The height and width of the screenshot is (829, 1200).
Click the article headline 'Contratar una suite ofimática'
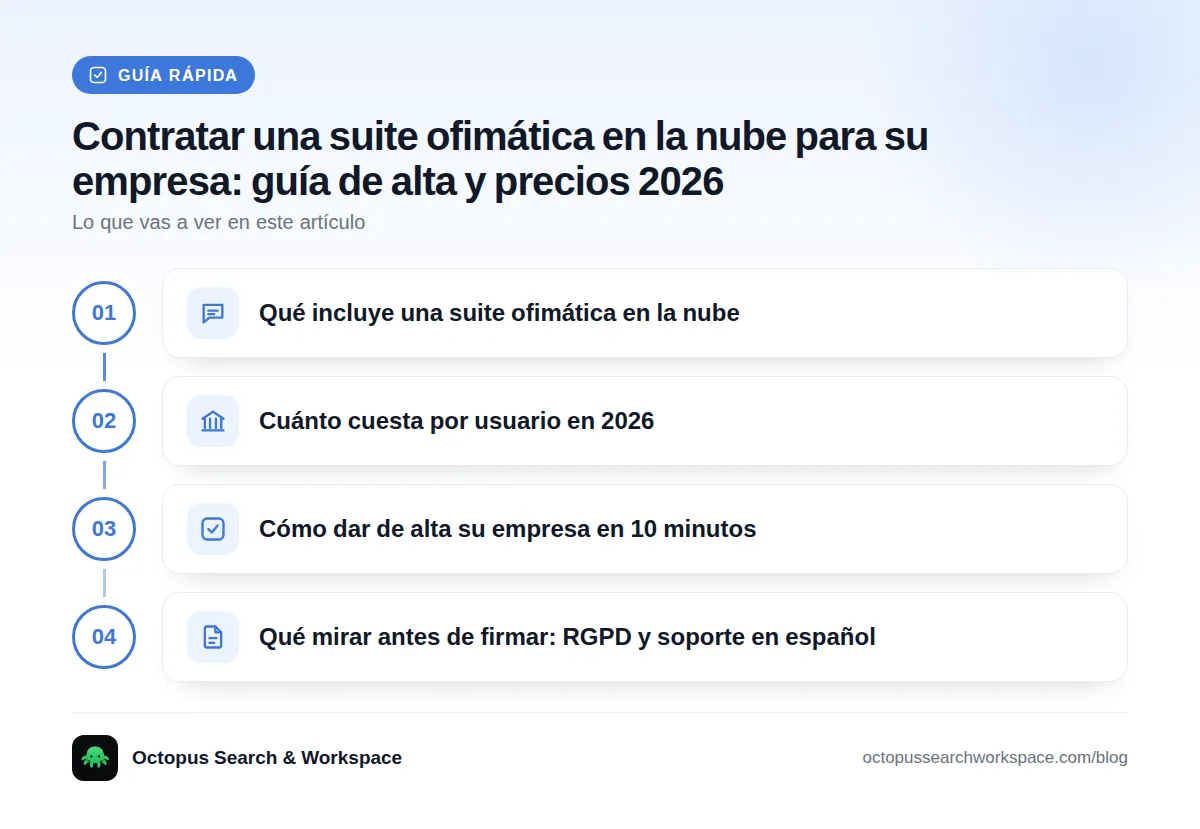[x=500, y=159]
